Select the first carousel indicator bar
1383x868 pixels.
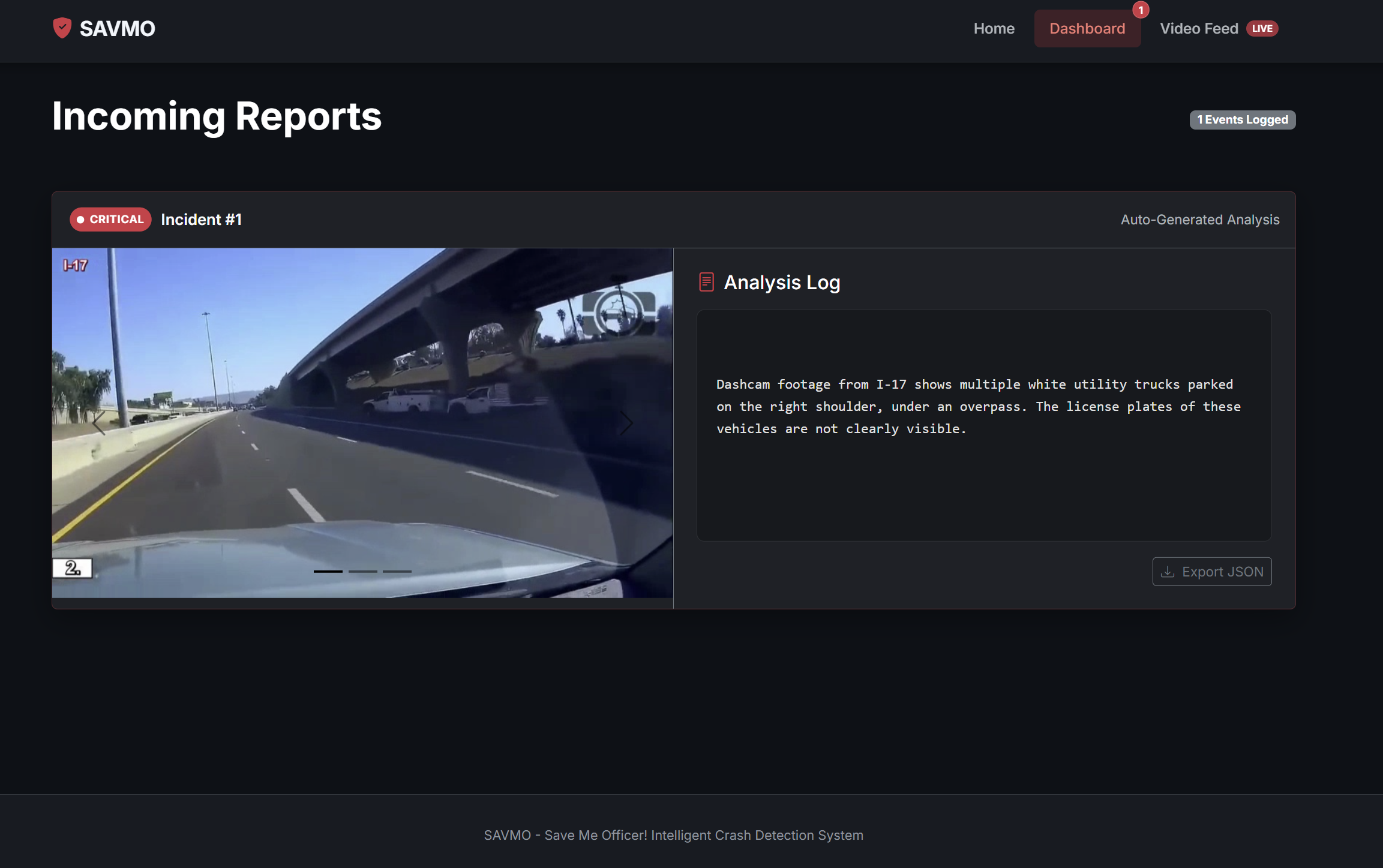coord(328,571)
